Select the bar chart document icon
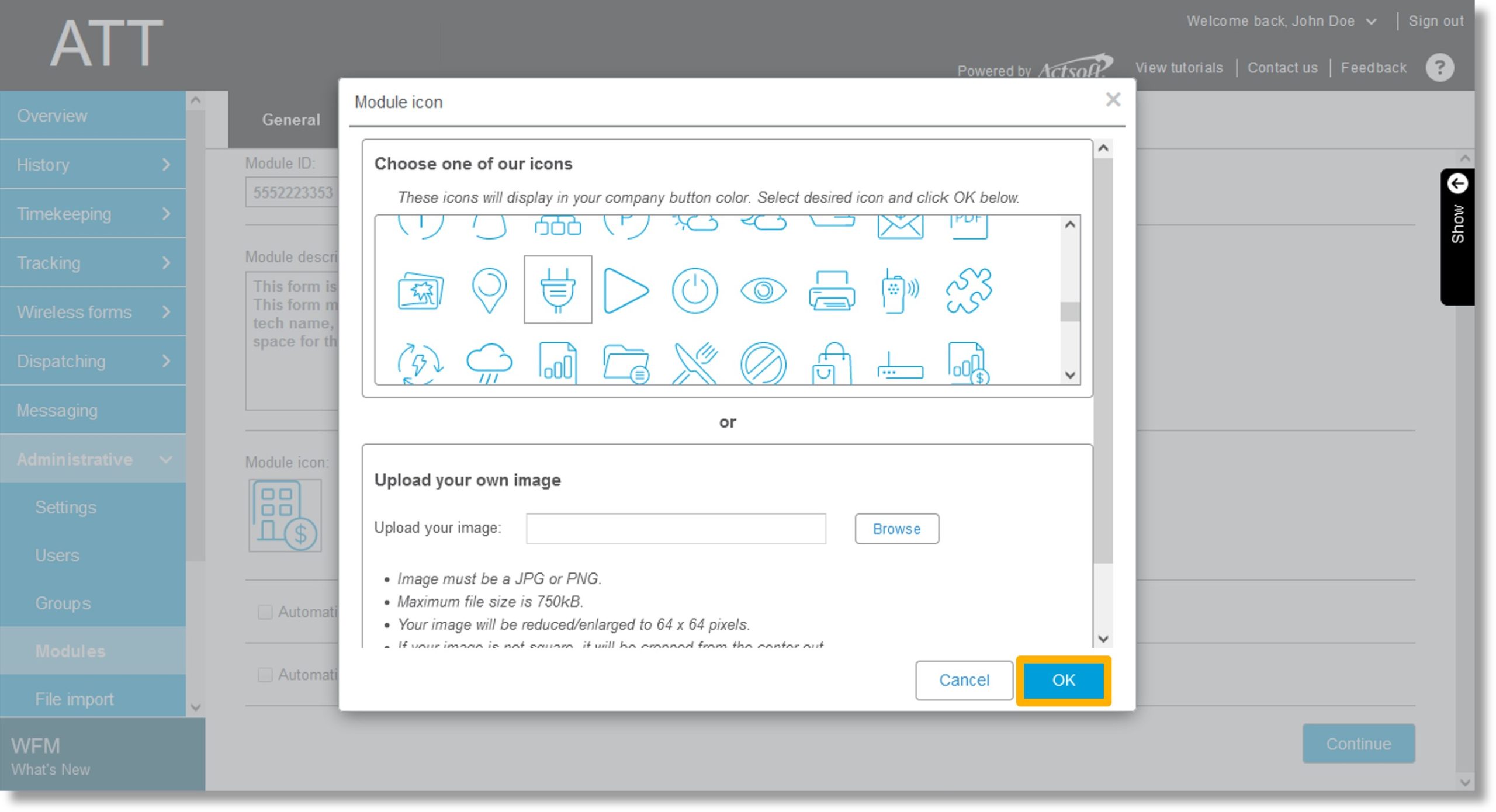The image size is (1496, 812). coord(557,363)
